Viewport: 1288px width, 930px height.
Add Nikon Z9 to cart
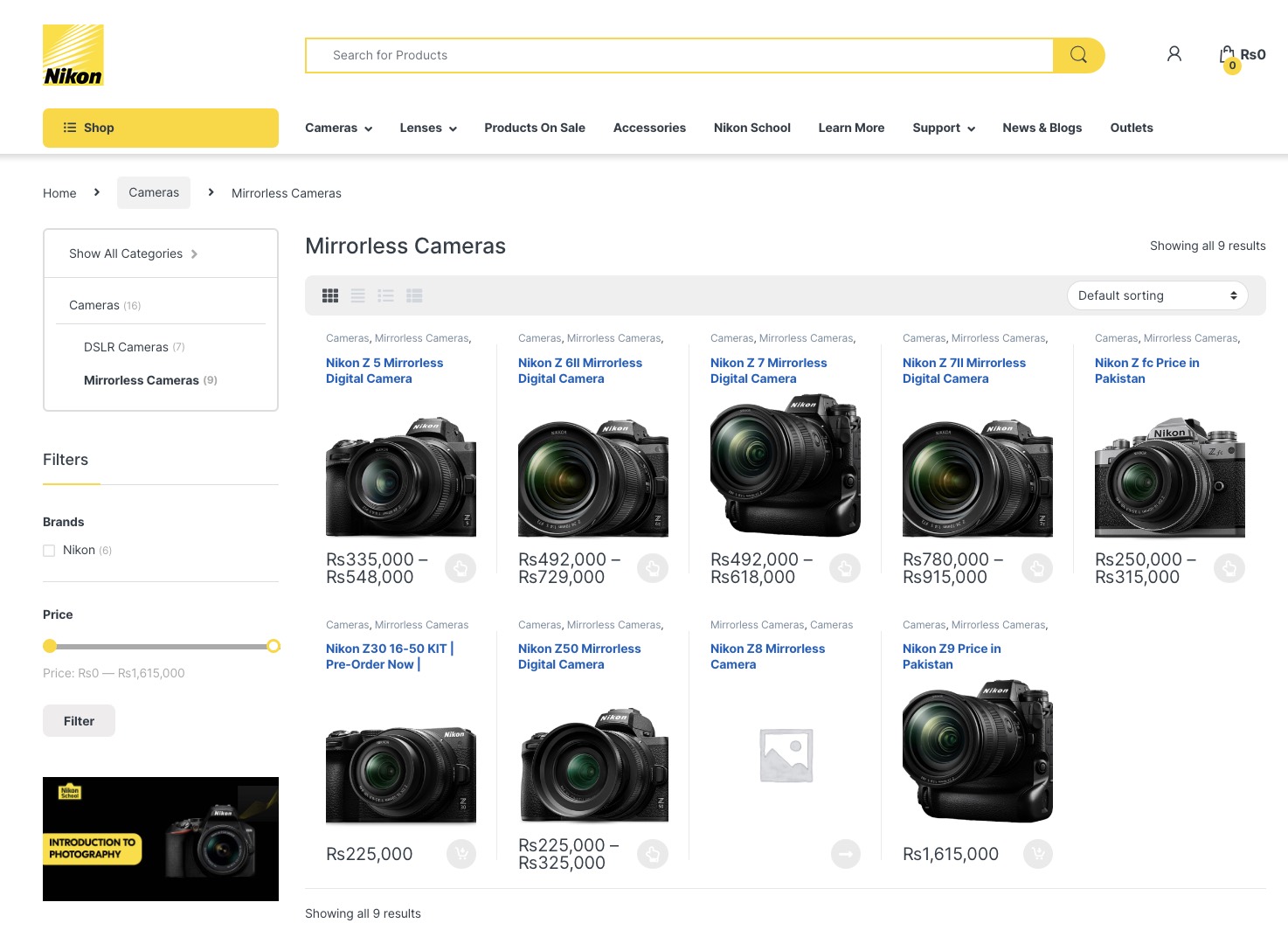(x=1037, y=854)
